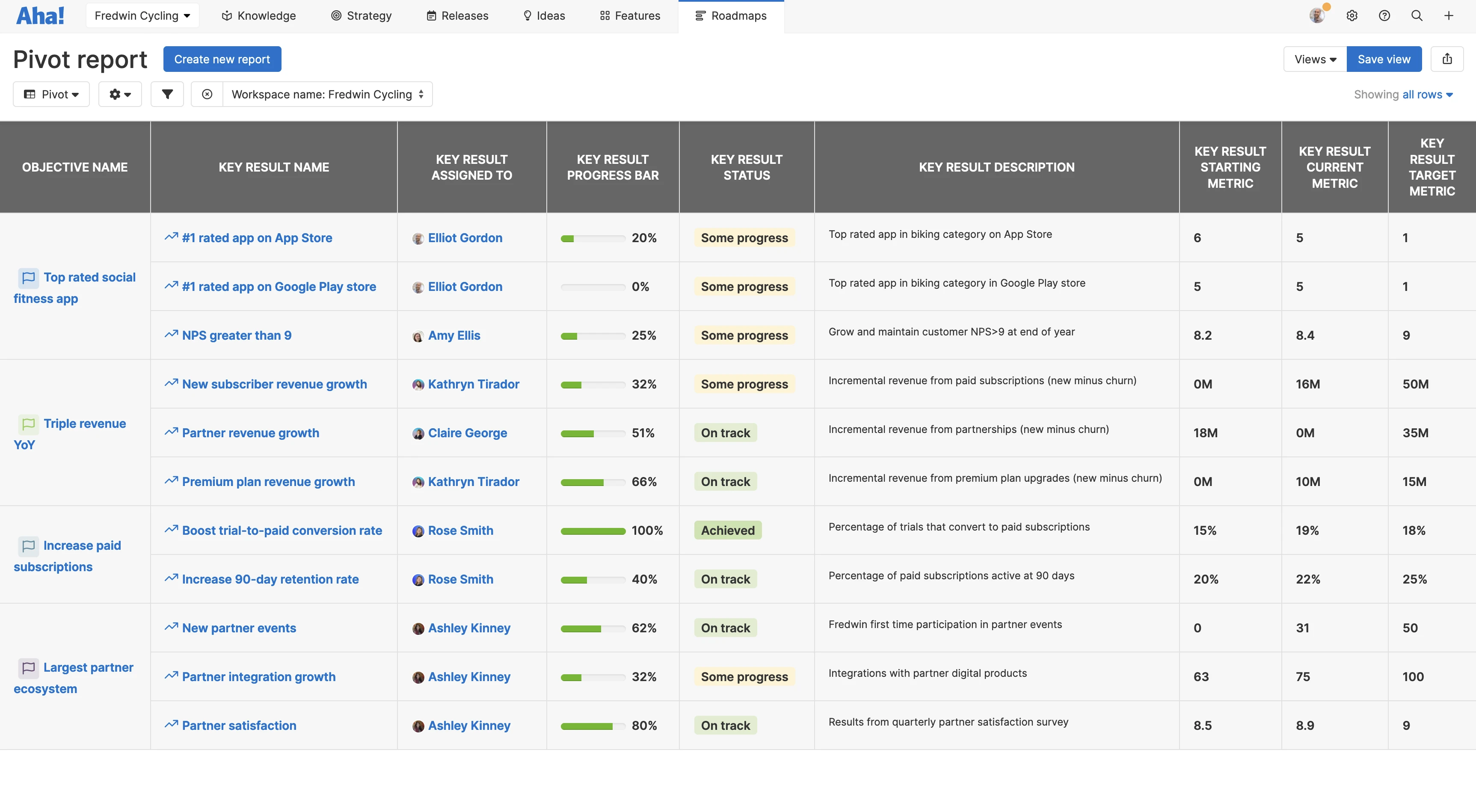Screen dimensions: 1476x812
Task: Click the Aha! logo
Action: (x=40, y=15)
